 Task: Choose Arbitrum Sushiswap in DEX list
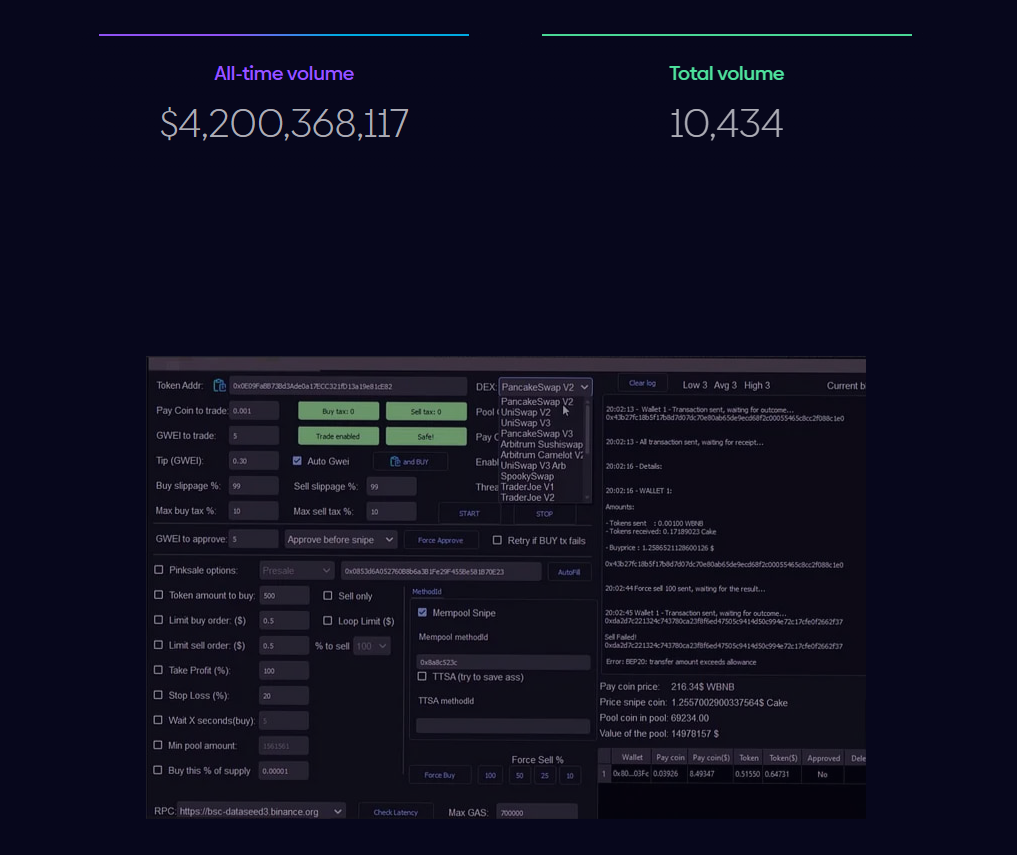(541, 444)
